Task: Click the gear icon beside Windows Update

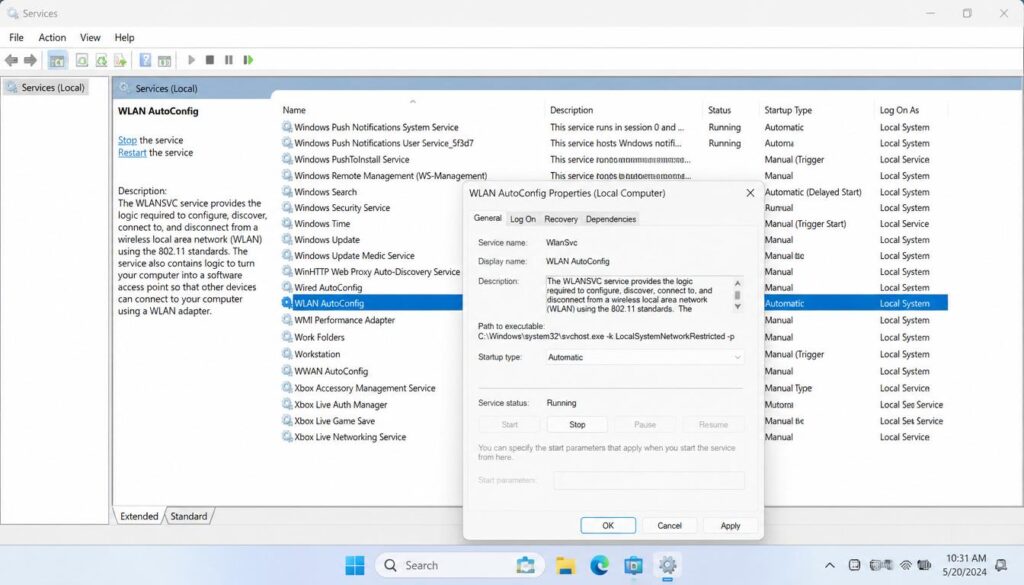Action: click(x=287, y=239)
